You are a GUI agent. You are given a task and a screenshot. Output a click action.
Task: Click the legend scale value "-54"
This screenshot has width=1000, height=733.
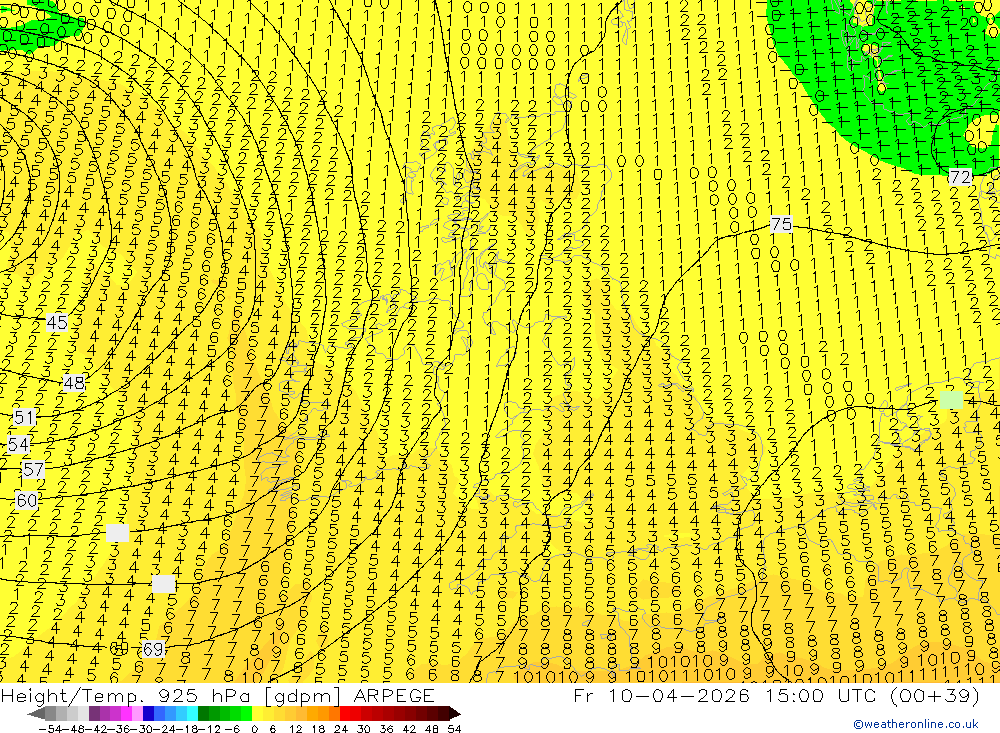click(x=50, y=729)
